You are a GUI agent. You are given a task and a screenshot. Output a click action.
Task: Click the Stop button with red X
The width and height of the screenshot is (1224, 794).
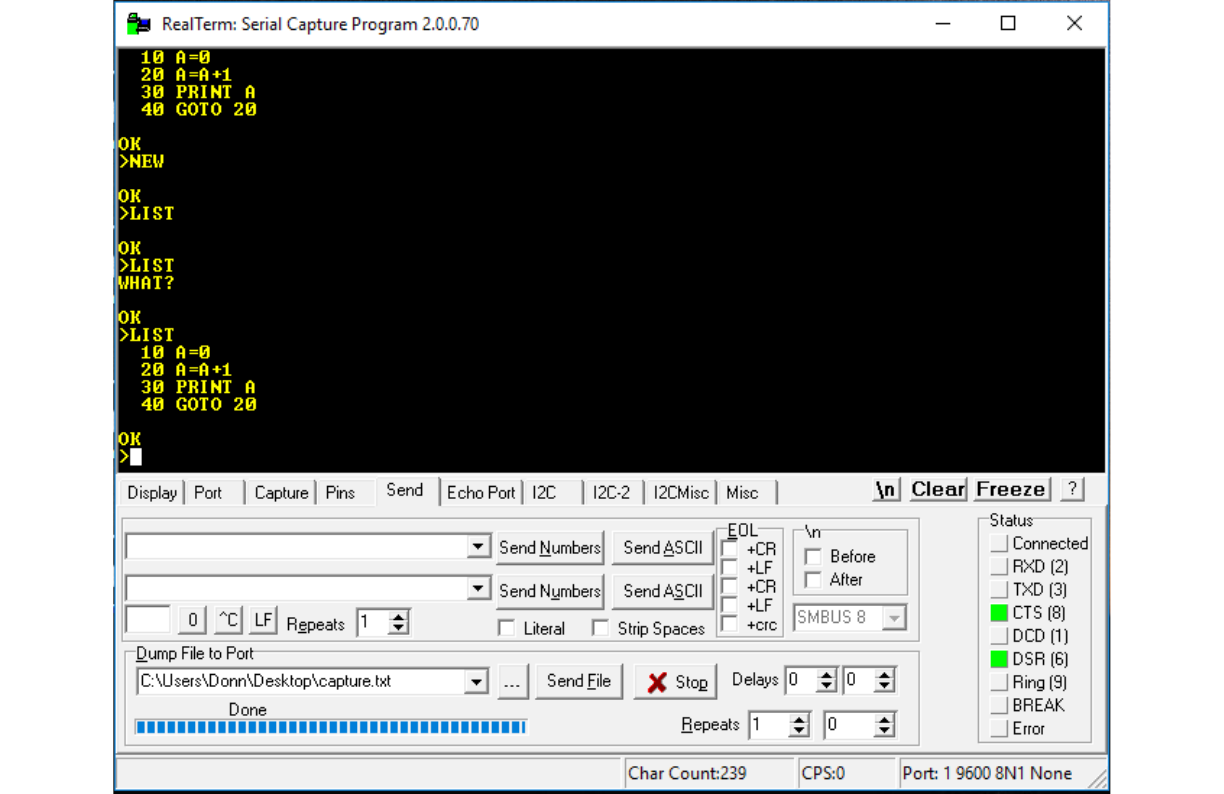click(676, 682)
